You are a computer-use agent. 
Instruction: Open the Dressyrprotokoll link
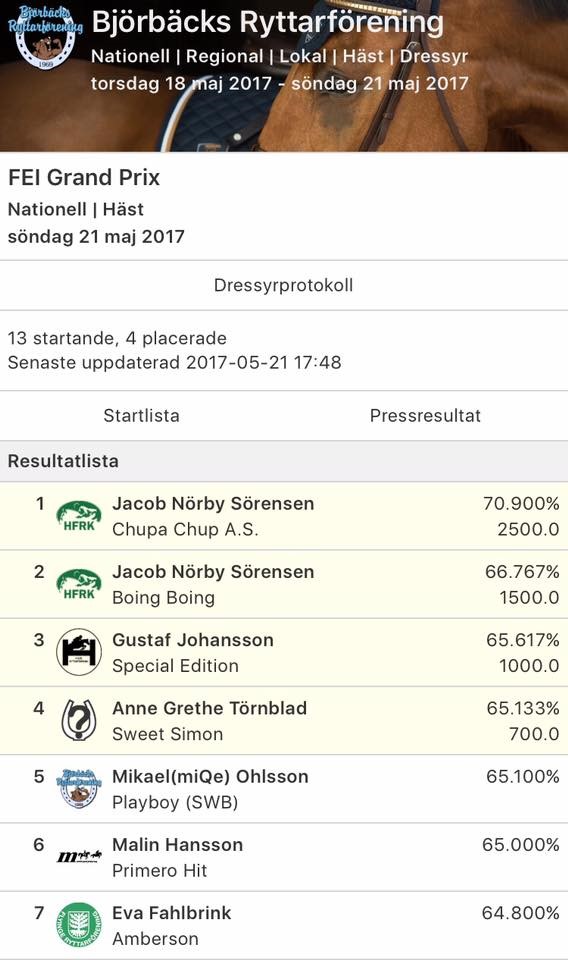(283, 285)
